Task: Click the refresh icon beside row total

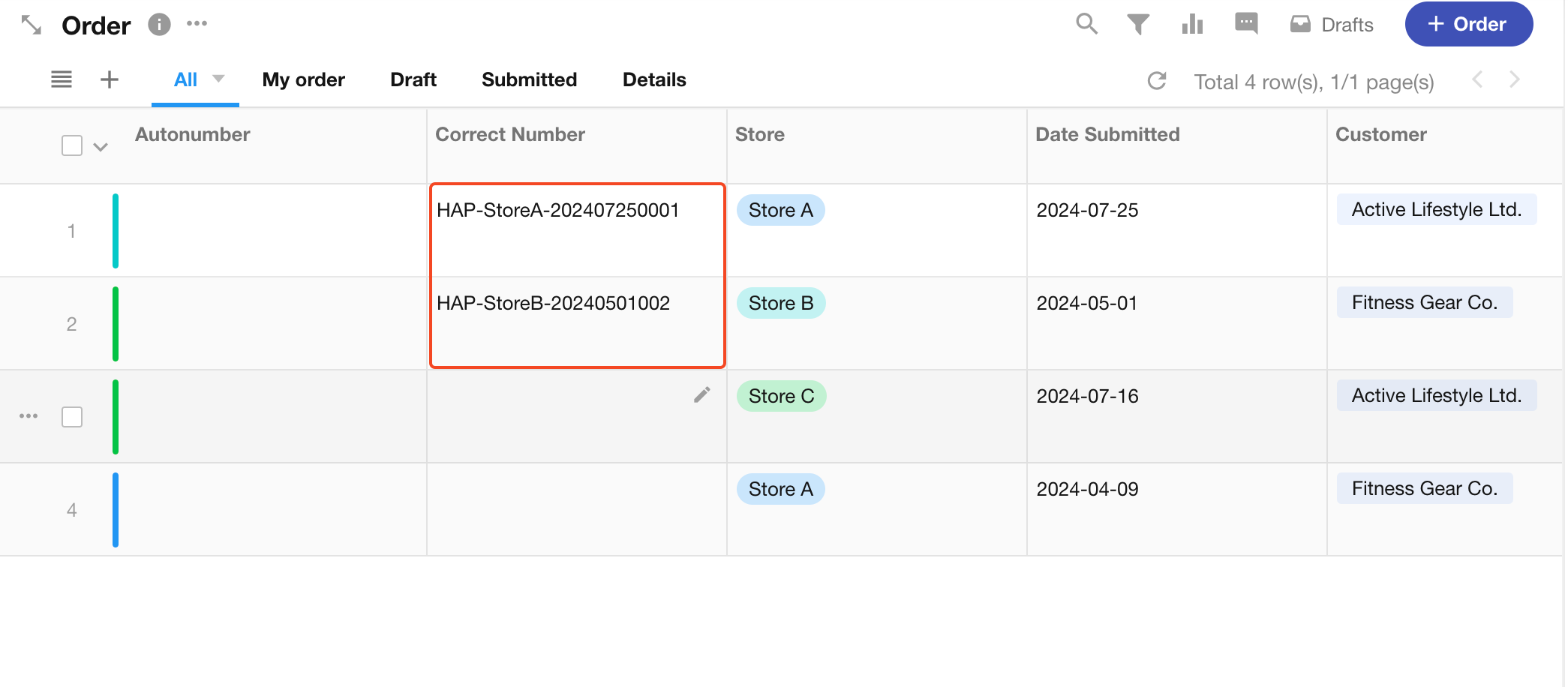Action: [1157, 81]
